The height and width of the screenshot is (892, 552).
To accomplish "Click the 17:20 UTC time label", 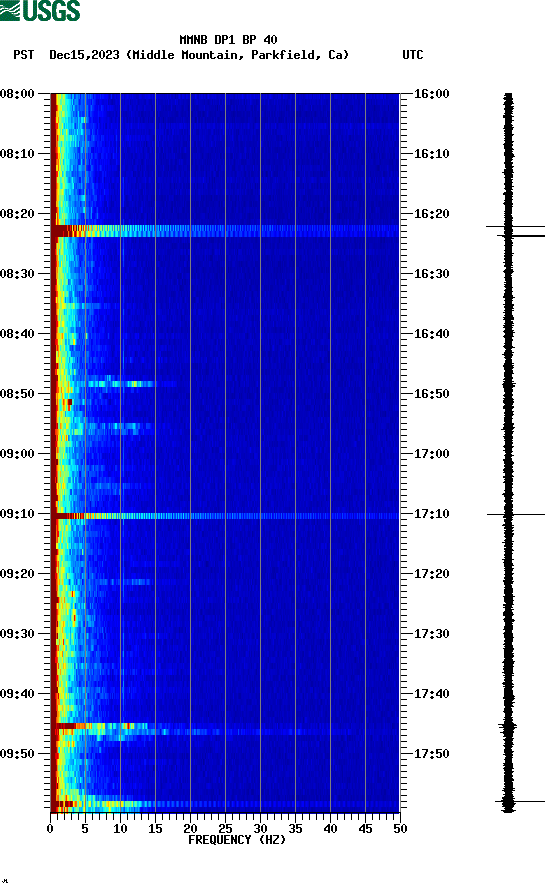I will [x=431, y=573].
